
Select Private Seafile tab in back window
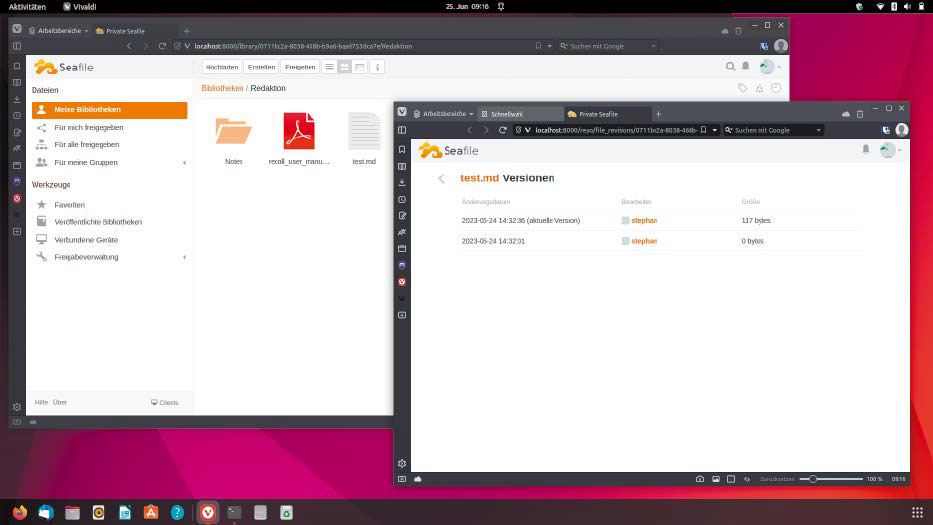point(134,31)
